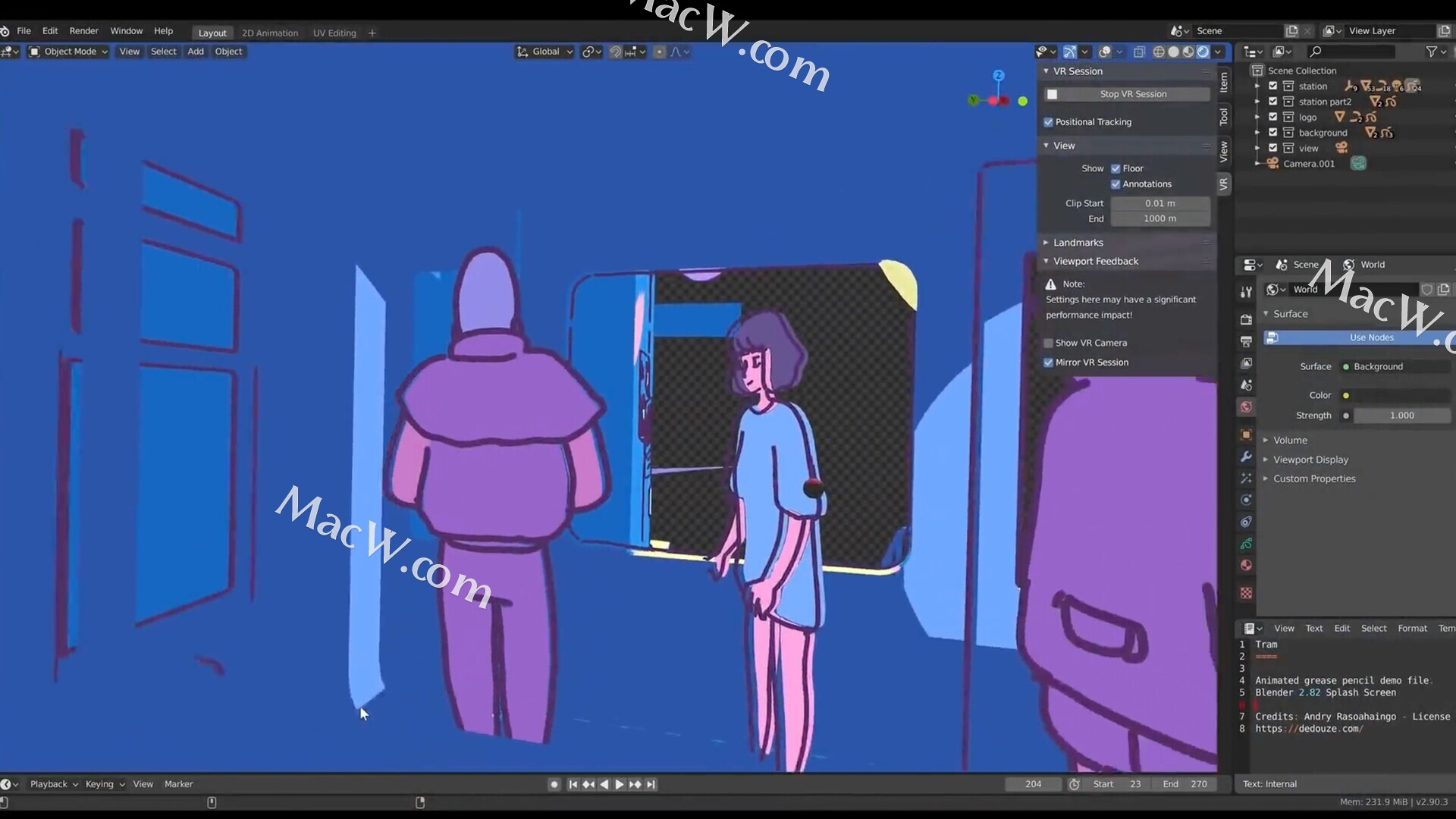The width and height of the screenshot is (1456, 819).
Task: Open Output properties tab icon
Action: point(1246,341)
